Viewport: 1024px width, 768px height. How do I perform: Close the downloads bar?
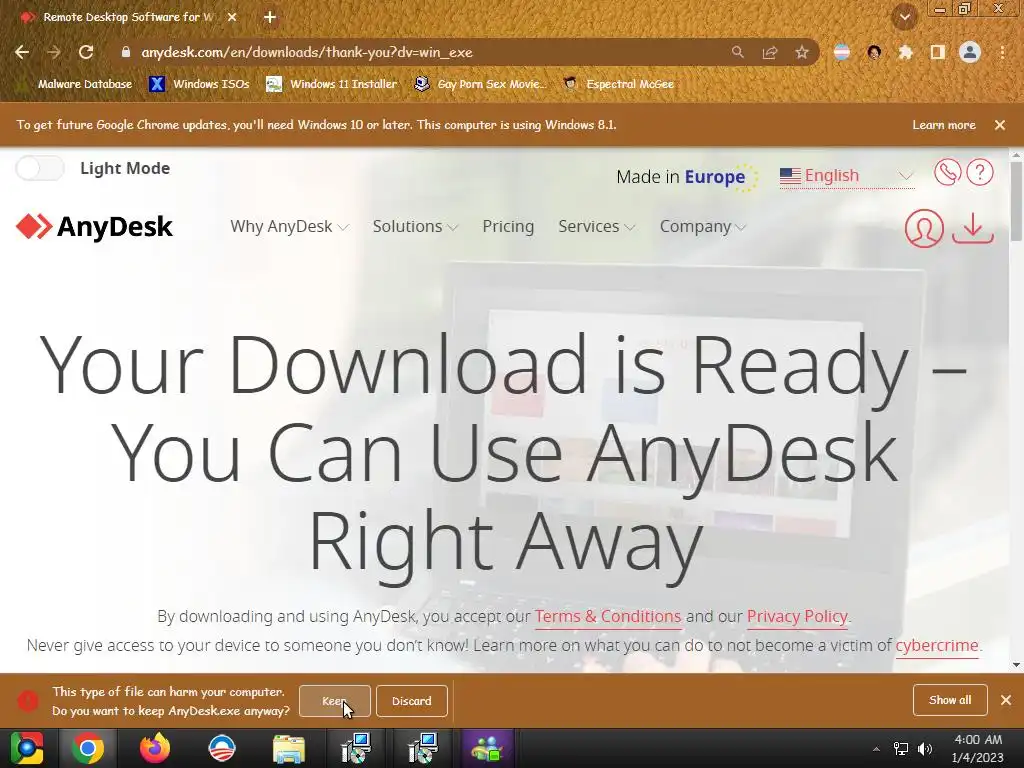click(1006, 700)
